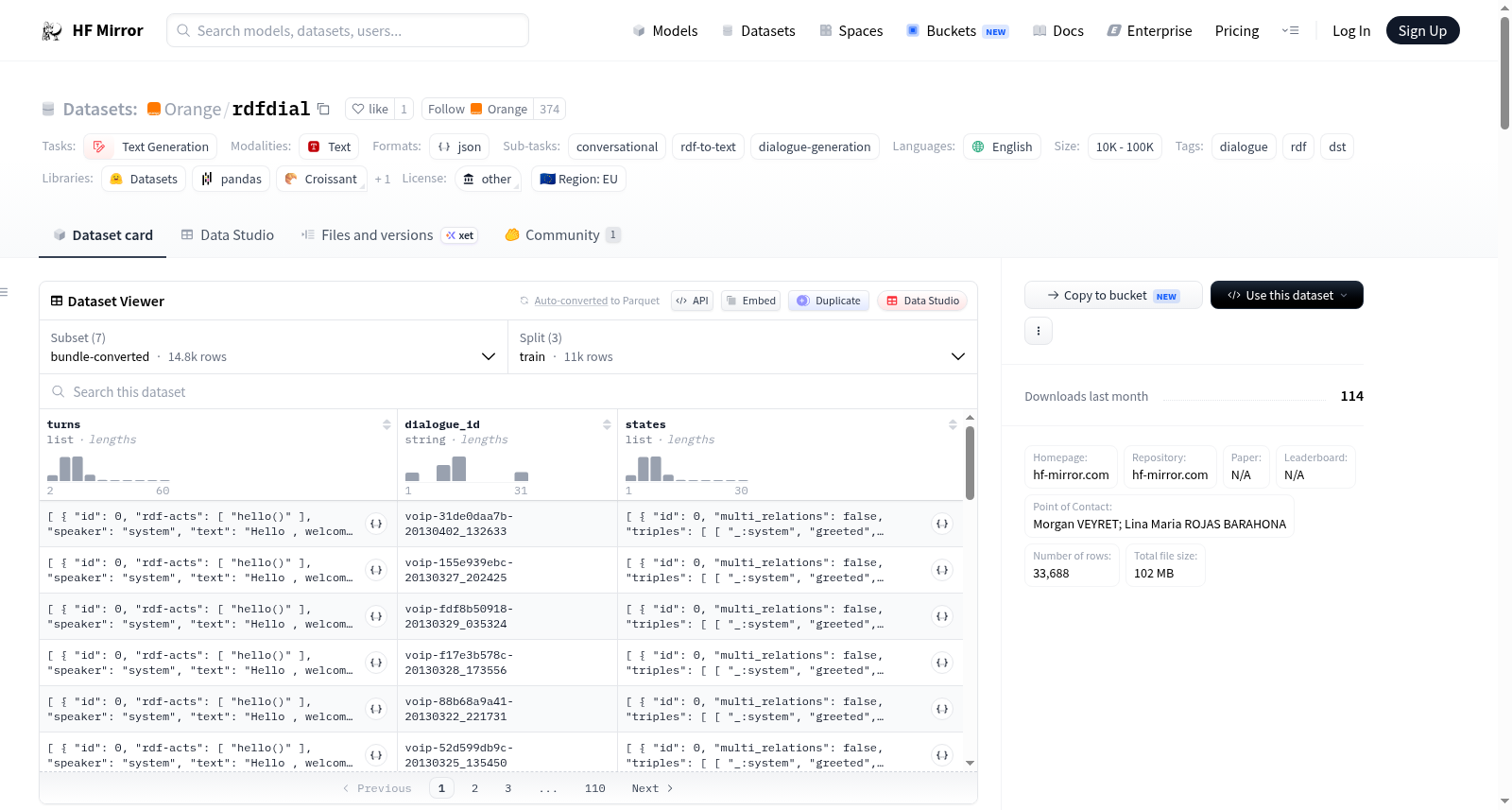
Task: Expand the Use this dataset menu
Action: click(1287, 295)
